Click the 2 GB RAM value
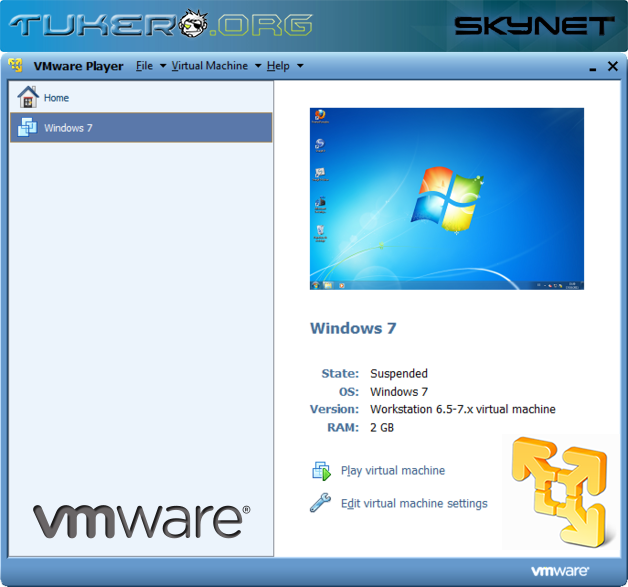 click(382, 428)
